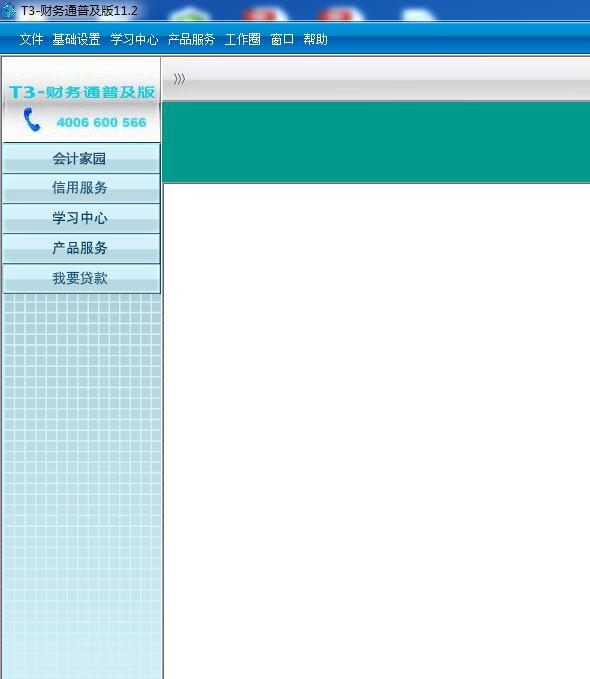
Task: Select 会计家园 in the sidebar
Action: [81, 158]
